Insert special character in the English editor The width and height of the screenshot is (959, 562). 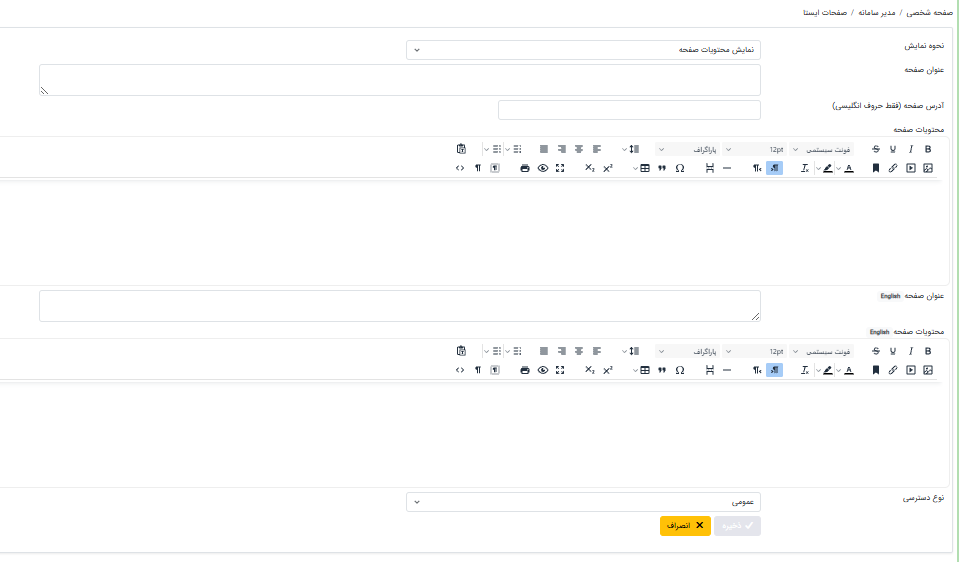(680, 370)
